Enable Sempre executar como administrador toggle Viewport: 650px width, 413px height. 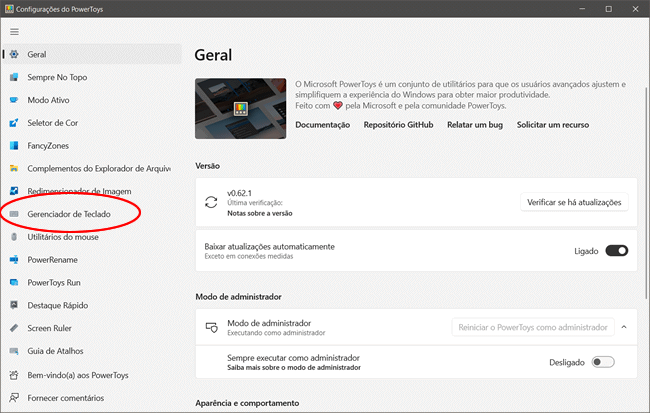603,362
